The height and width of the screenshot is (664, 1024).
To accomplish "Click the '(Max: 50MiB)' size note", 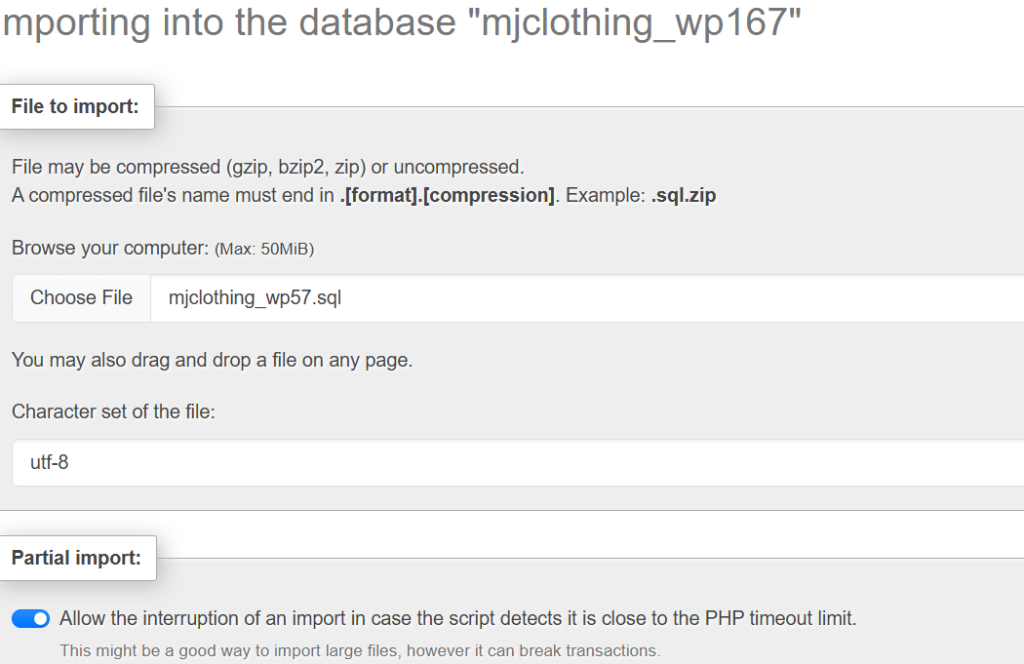I will pos(264,249).
